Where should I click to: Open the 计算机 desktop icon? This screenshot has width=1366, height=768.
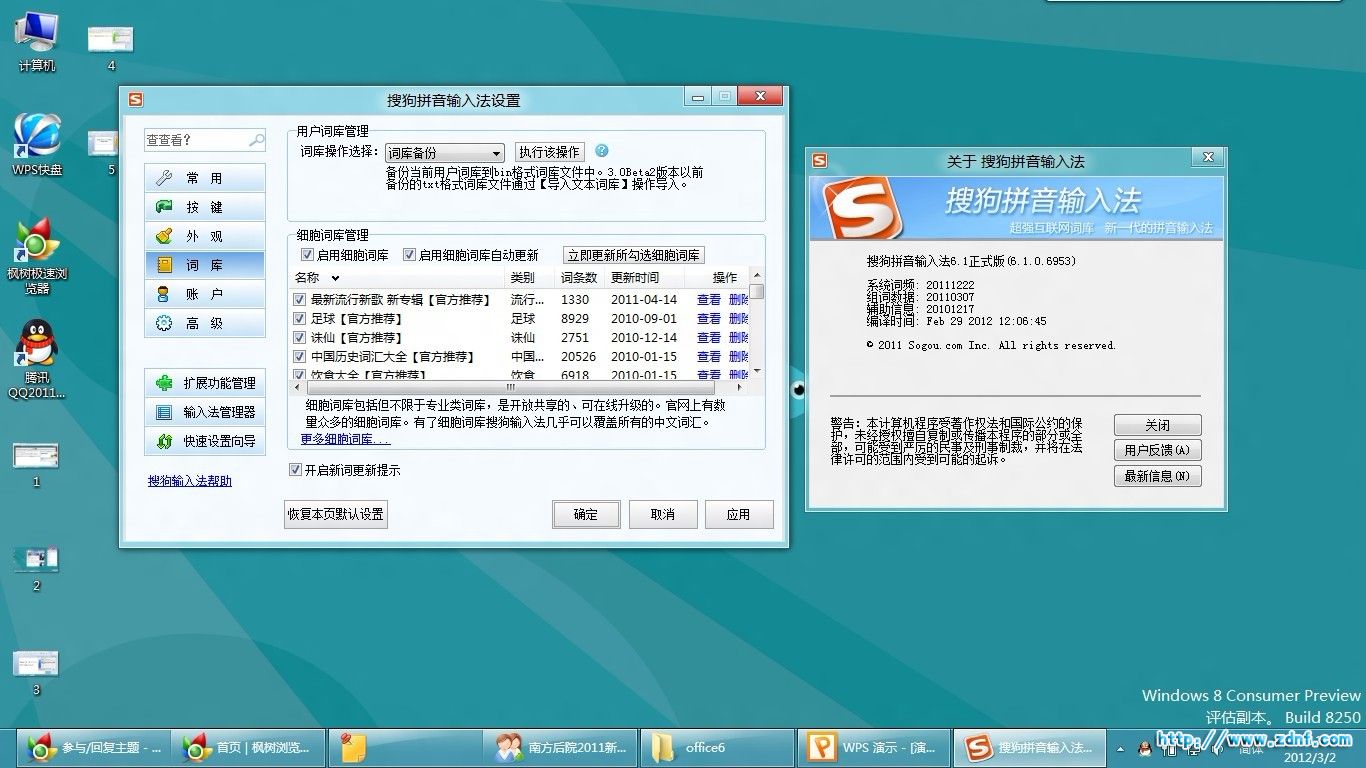coord(37,40)
